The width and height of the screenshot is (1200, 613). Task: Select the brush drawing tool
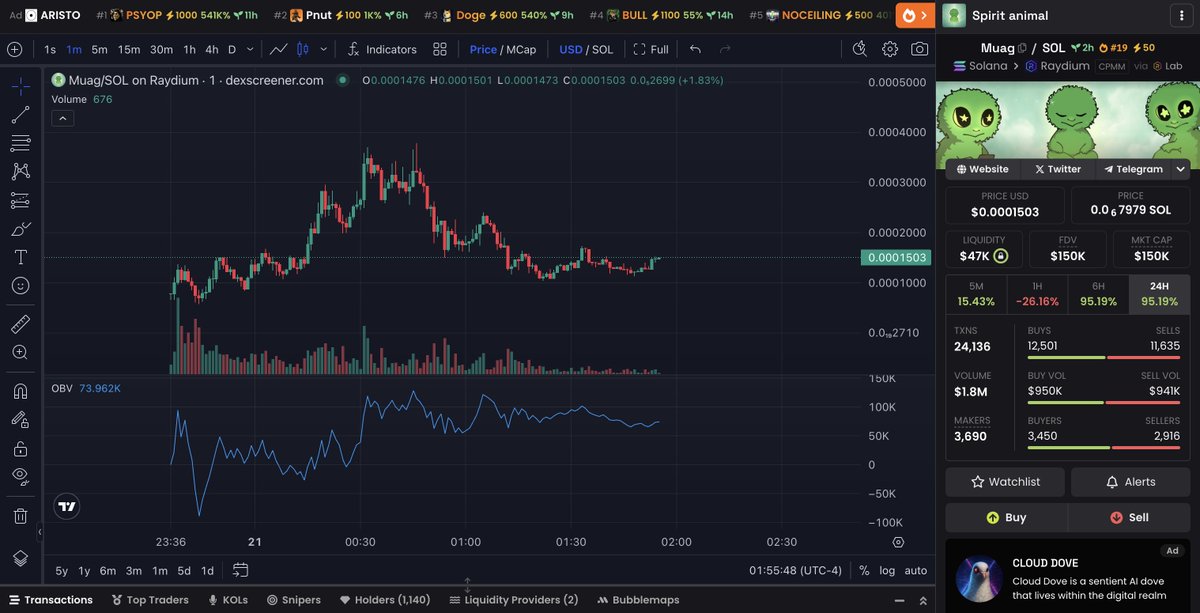point(20,229)
